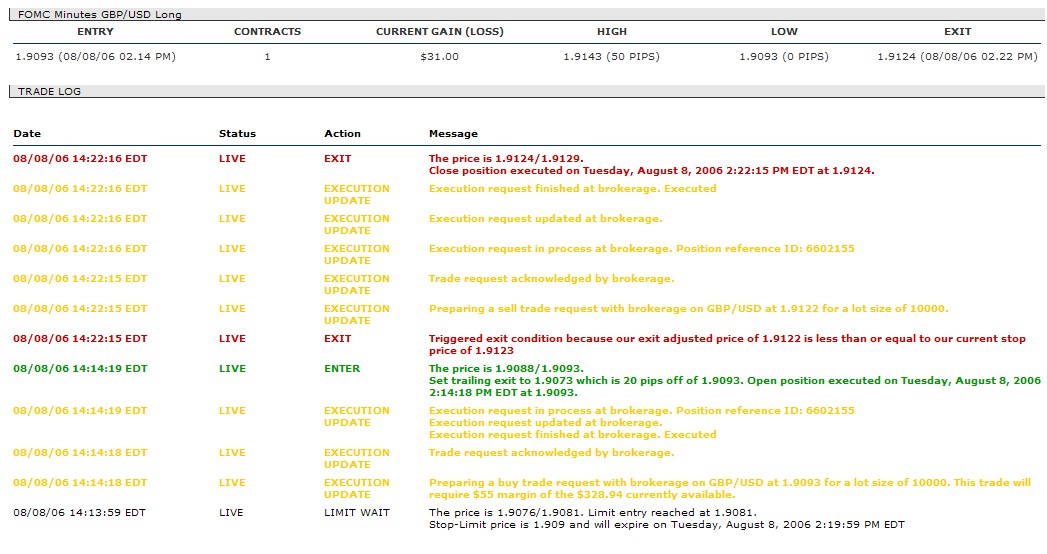Select 'The price is 1.9124/1.9129' exit message
Viewport: 1047px width, 554px height.
pyautogui.click(x=506, y=158)
